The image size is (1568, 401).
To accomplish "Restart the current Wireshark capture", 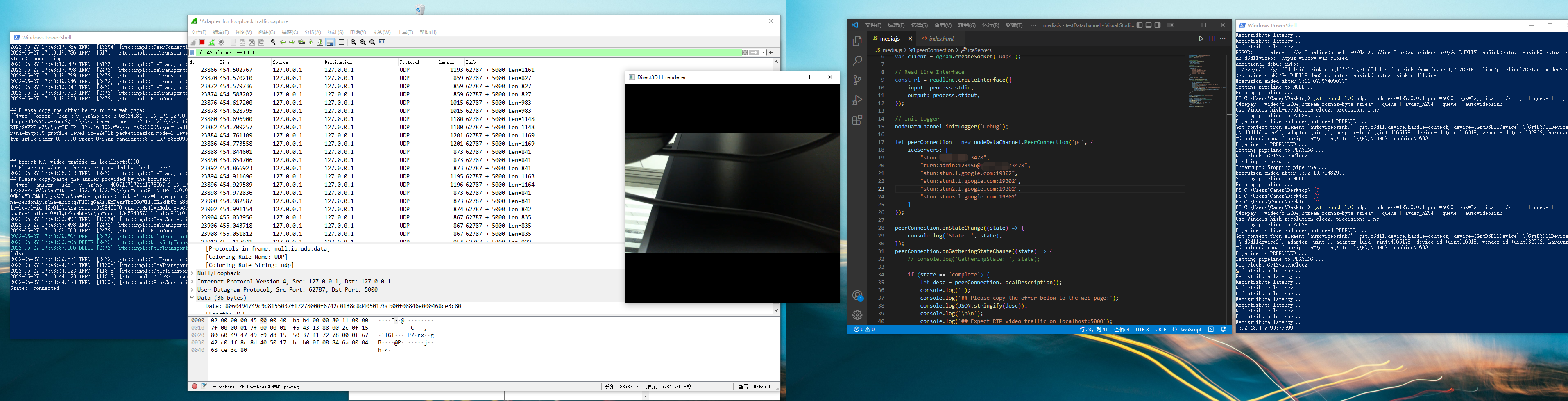I will click(x=212, y=43).
